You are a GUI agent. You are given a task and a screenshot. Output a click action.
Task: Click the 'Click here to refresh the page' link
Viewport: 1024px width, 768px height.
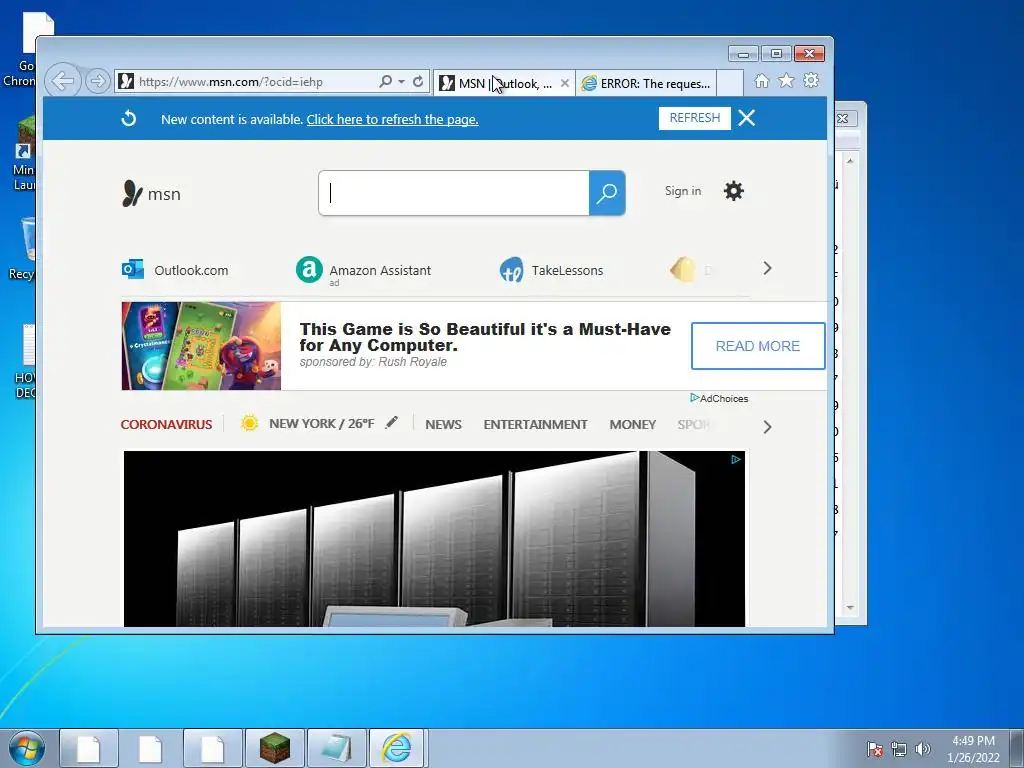tap(392, 120)
